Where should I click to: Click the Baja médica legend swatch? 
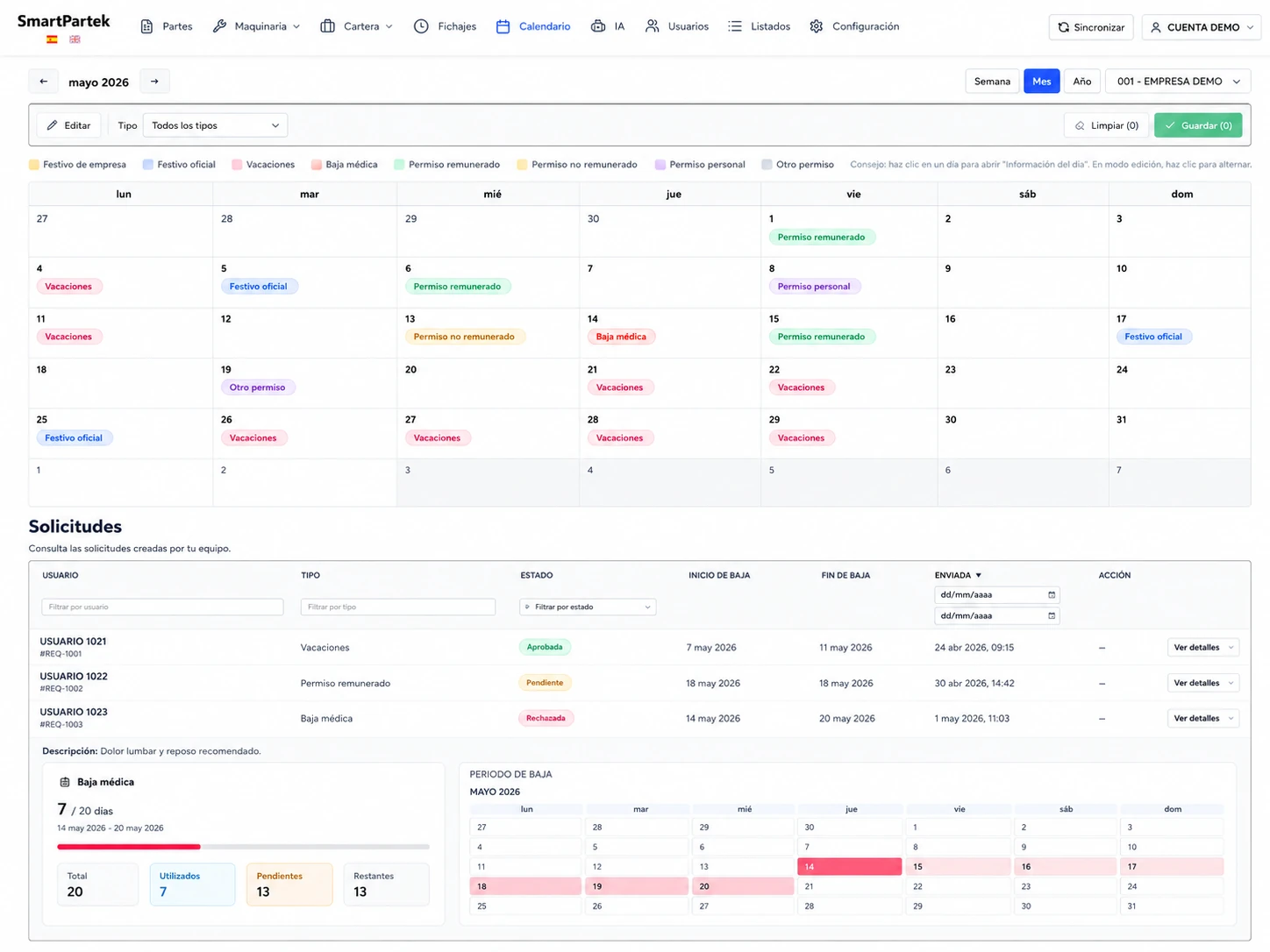pyautogui.click(x=317, y=164)
